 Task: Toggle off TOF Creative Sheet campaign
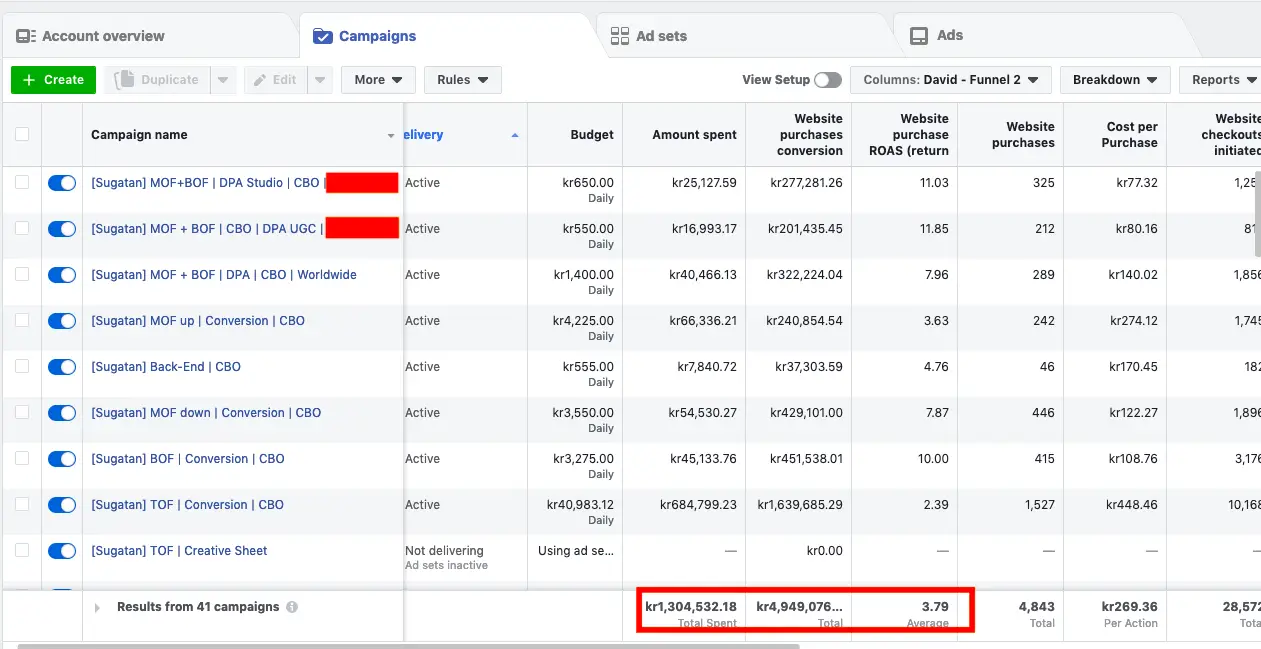click(x=62, y=551)
